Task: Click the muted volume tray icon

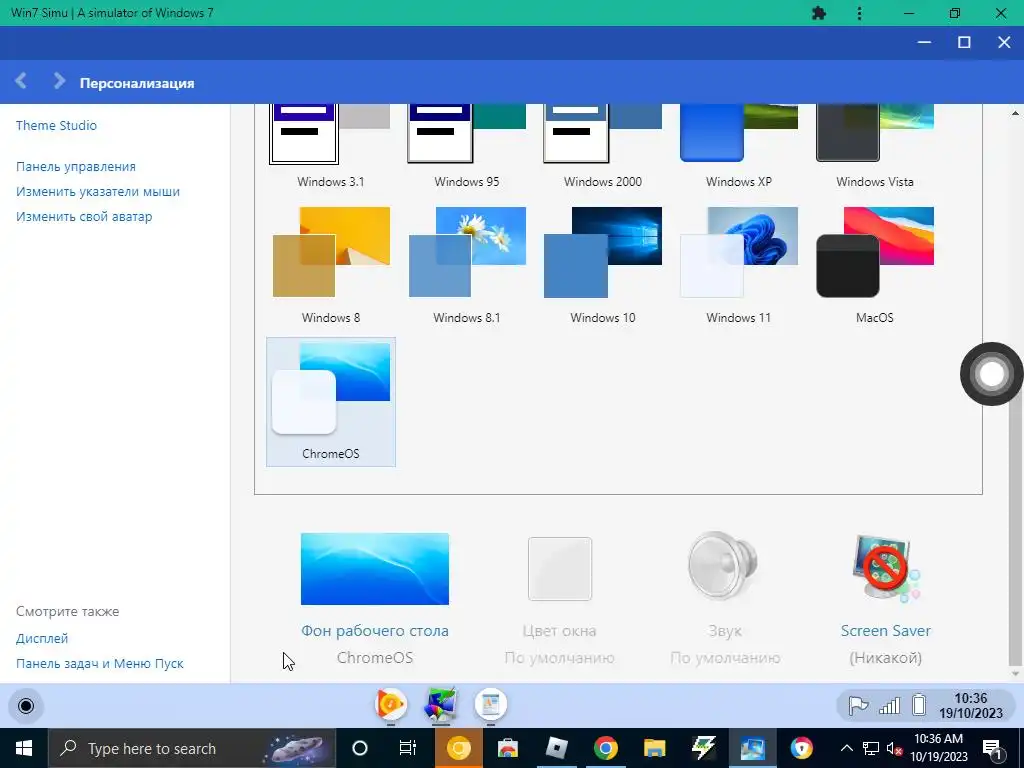Action: (895, 748)
